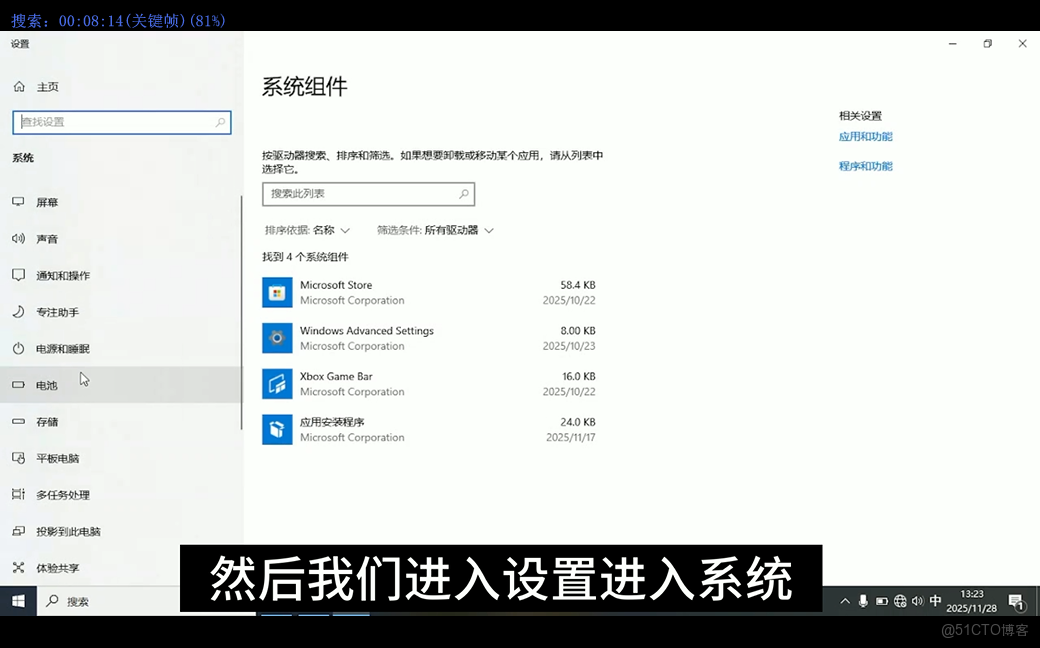1040x648 pixels.
Task: Click the Microsoft Store app icon
Action: tap(277, 292)
